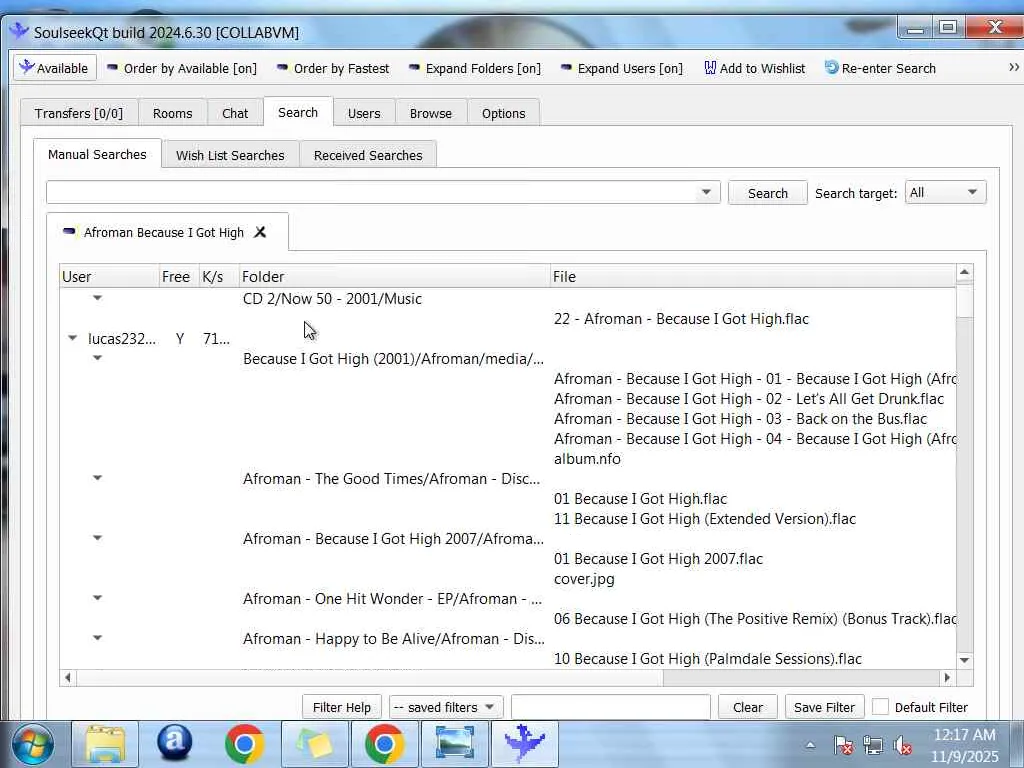Collapse Afroman - One Hit Wonder folder
This screenshot has height=768, width=1024.
[97, 598]
